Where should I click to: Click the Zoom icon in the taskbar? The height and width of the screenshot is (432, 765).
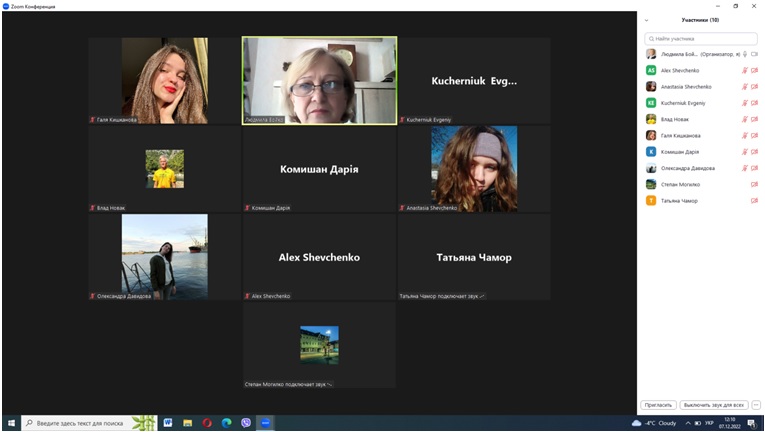click(265, 423)
